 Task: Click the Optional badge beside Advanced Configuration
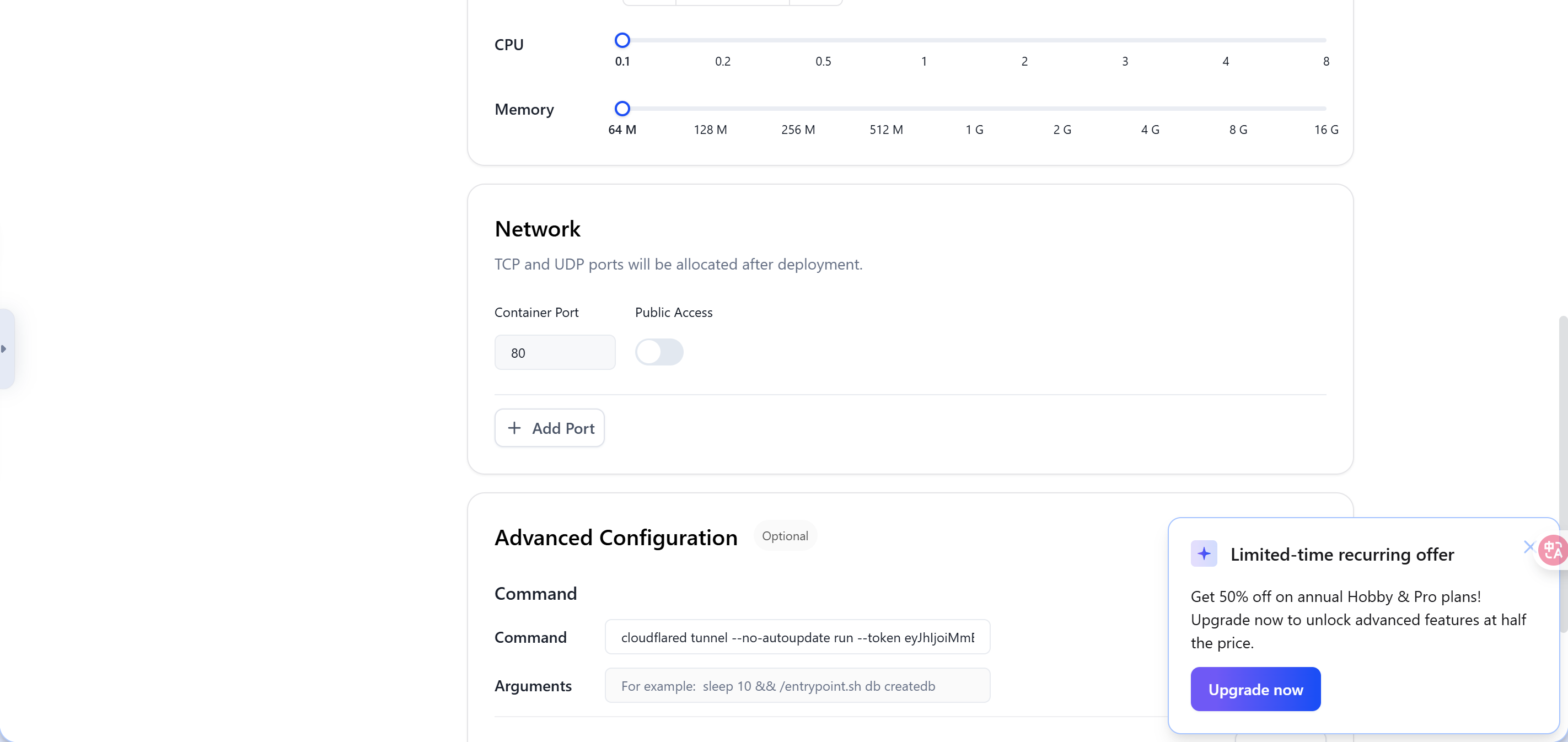click(785, 536)
